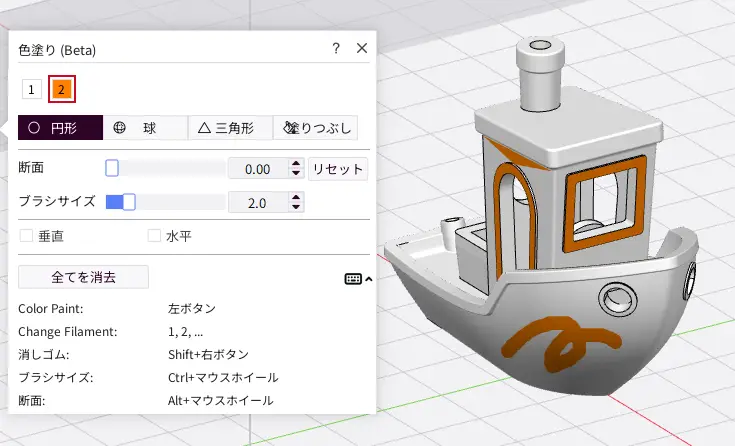The width and height of the screenshot is (735, 446).
Task: Close the 色塗り (Beta) panel
Action: click(x=362, y=48)
